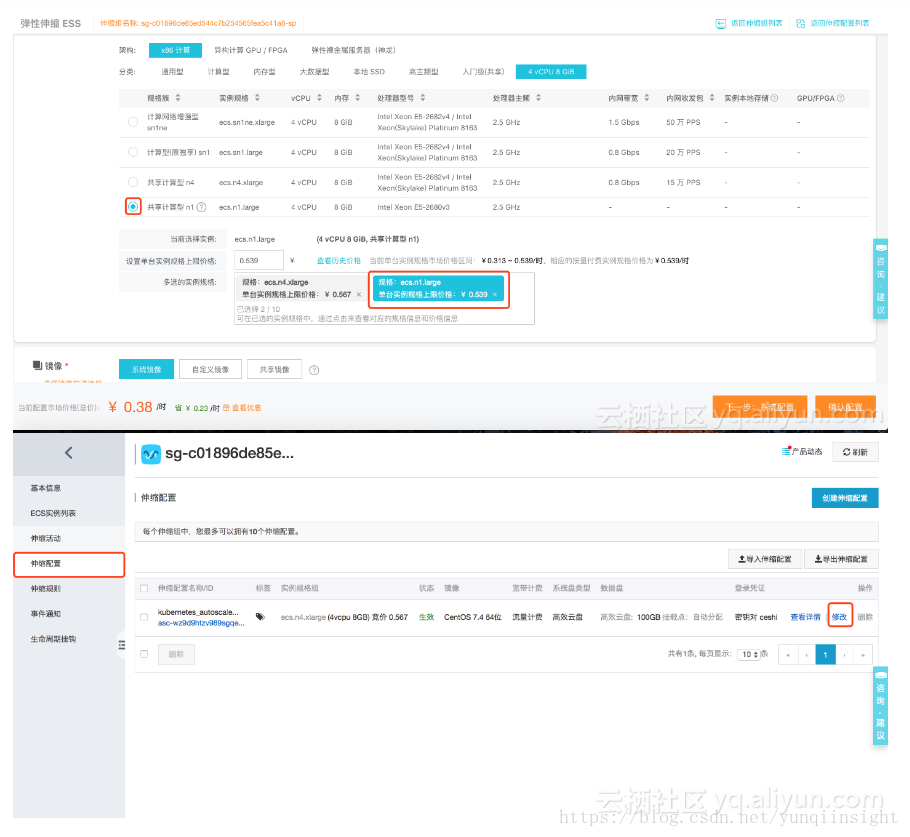Click the 4 vCPU 8 GiB filter tag
Screen dimensions: 910x837
pos(551,72)
